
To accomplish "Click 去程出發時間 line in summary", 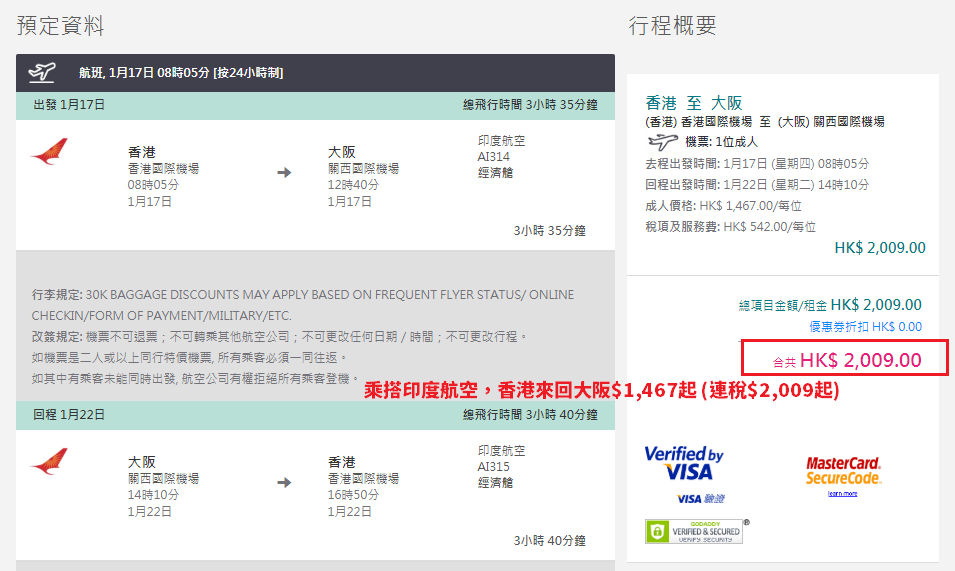I will click(757, 164).
